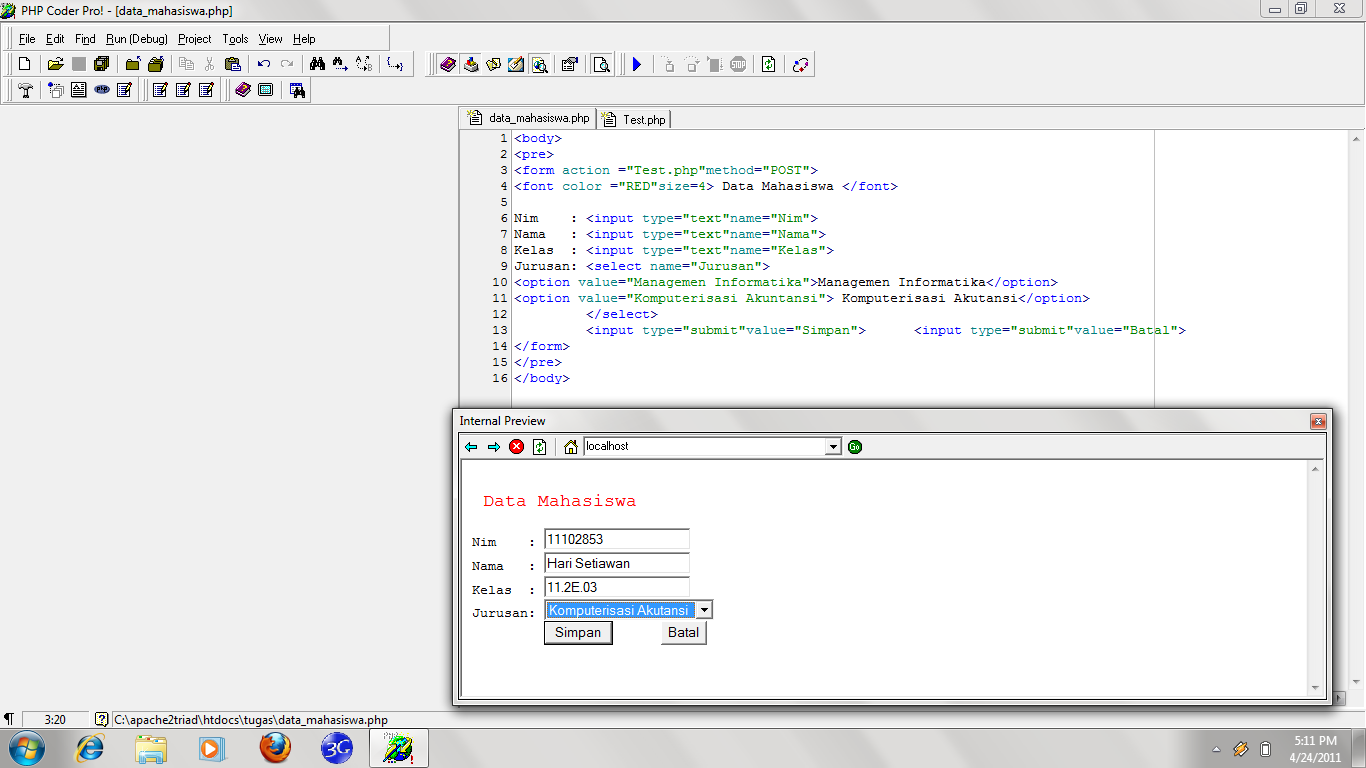Open Internet Explorer from the taskbar
This screenshot has height=768, width=1366.
pos(89,748)
